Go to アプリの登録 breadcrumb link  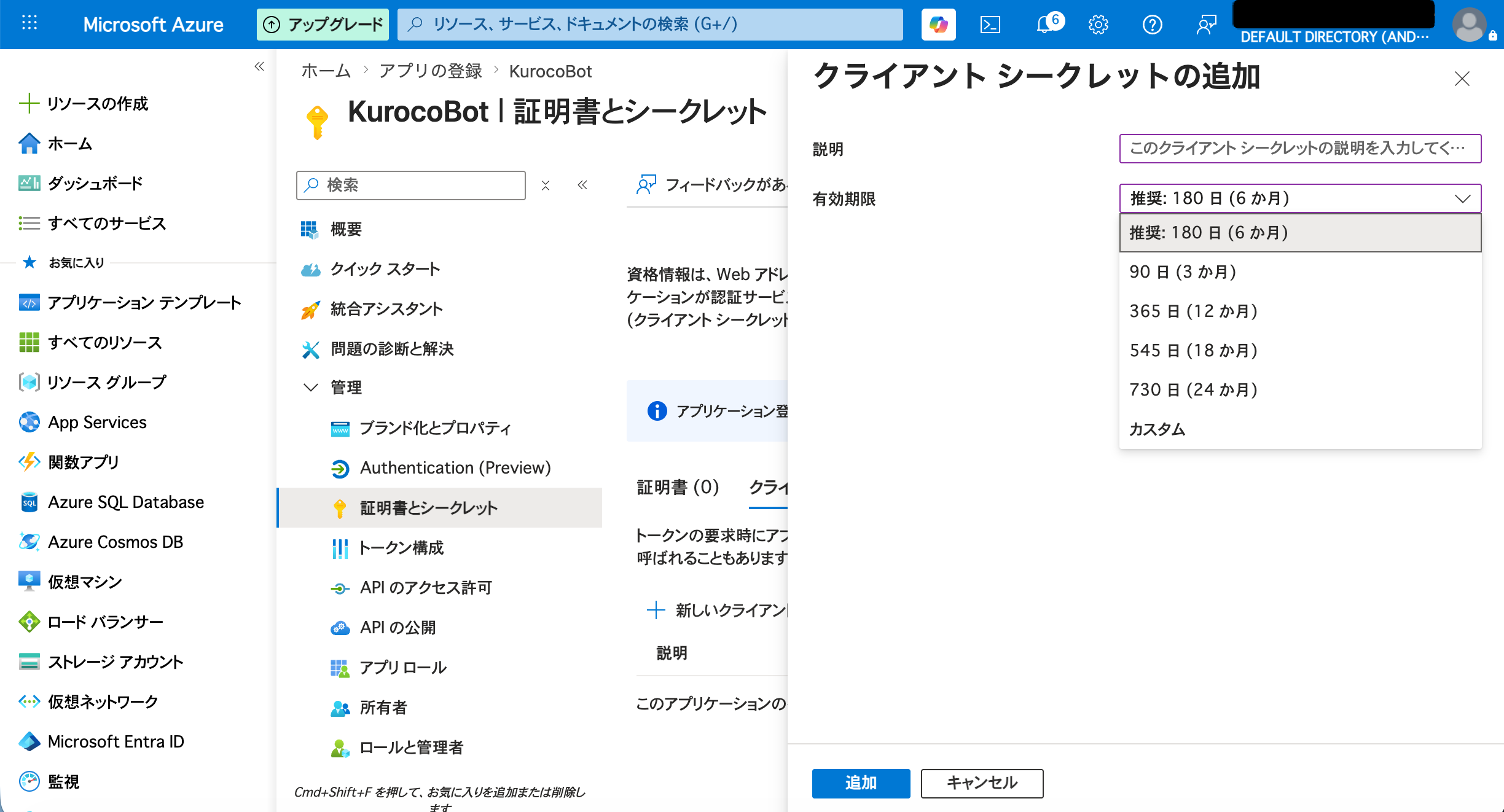[431, 71]
